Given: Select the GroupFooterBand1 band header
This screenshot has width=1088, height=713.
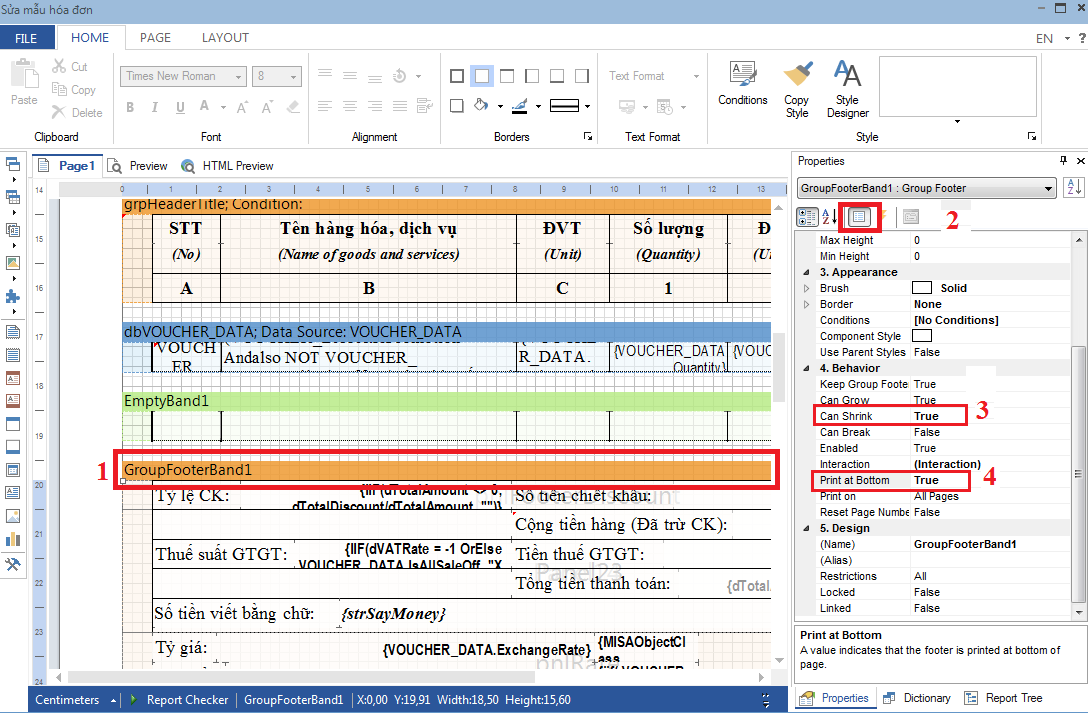Looking at the screenshot, I should pos(446,470).
